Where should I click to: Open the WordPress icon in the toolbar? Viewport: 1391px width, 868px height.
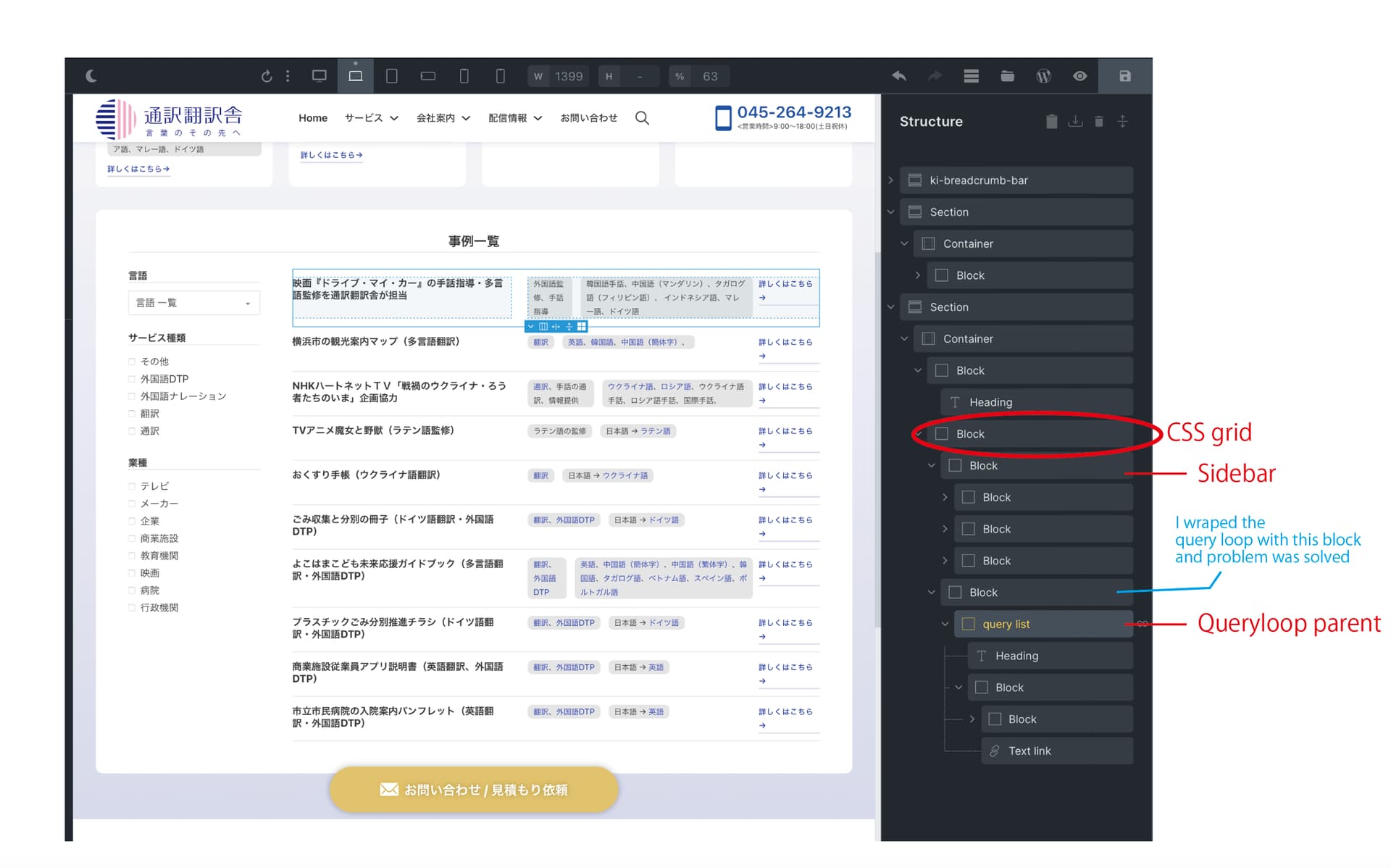[x=1043, y=76]
